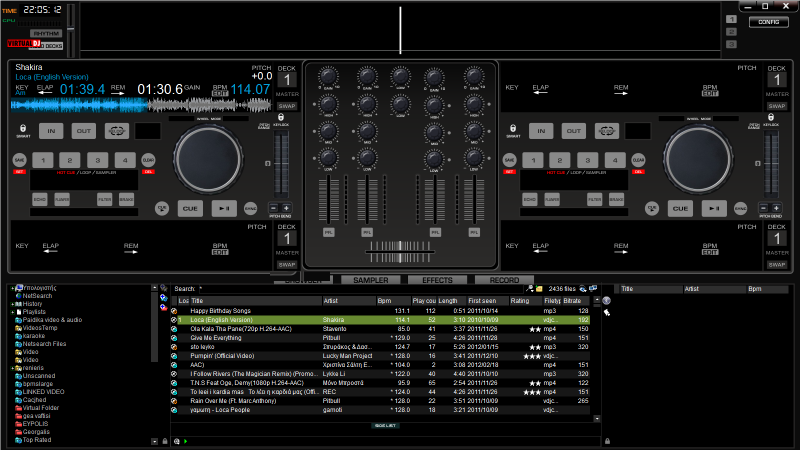This screenshot has height=450, width=800.
Task: Click song list scroll-up arrow
Action: pos(597,300)
